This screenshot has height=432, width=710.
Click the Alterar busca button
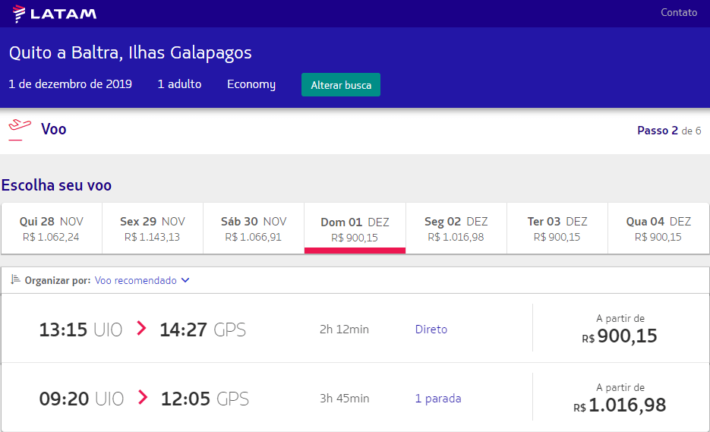click(341, 85)
